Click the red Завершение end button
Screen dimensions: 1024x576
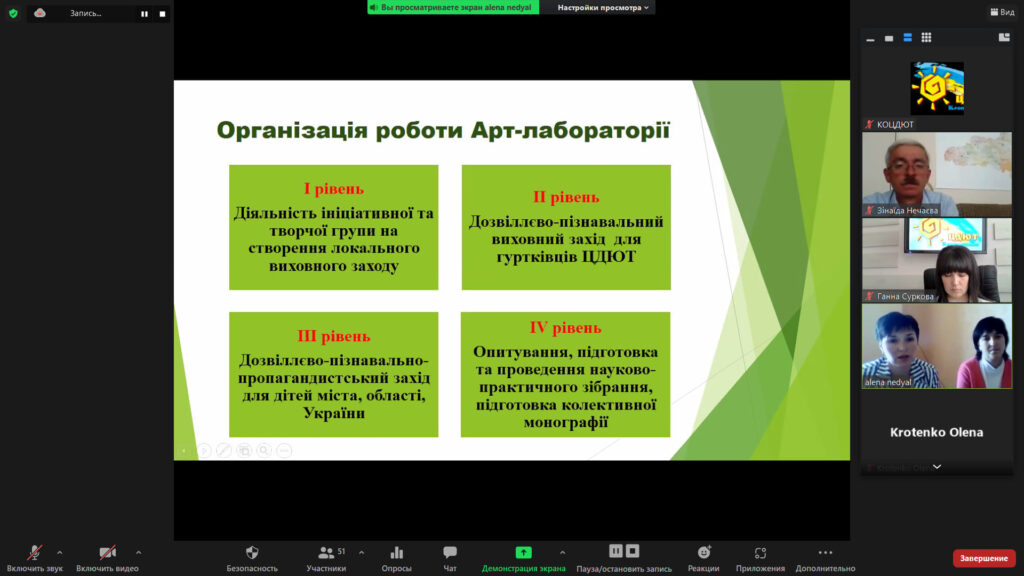pos(984,558)
